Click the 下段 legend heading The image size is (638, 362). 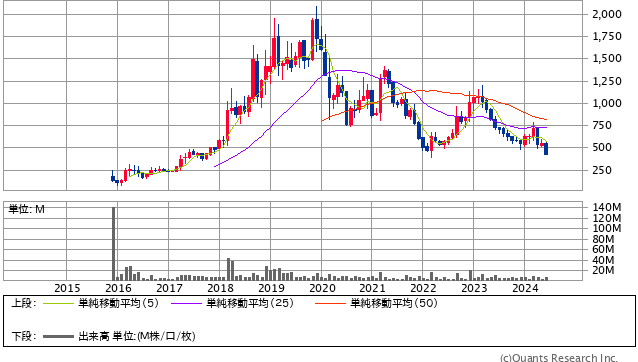(24, 336)
